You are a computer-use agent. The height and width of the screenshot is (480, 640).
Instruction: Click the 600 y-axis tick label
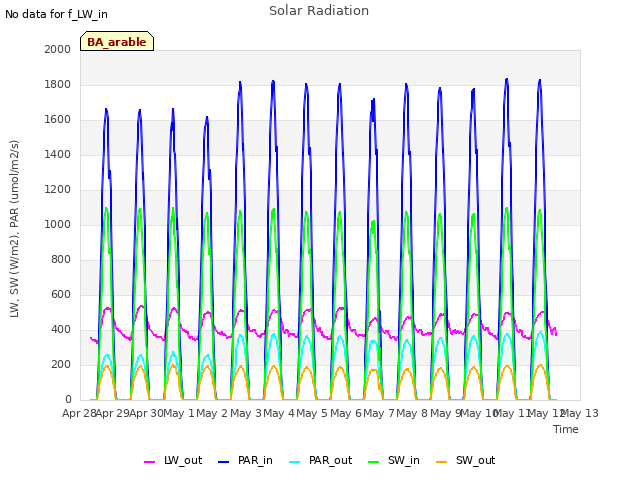tap(61, 295)
